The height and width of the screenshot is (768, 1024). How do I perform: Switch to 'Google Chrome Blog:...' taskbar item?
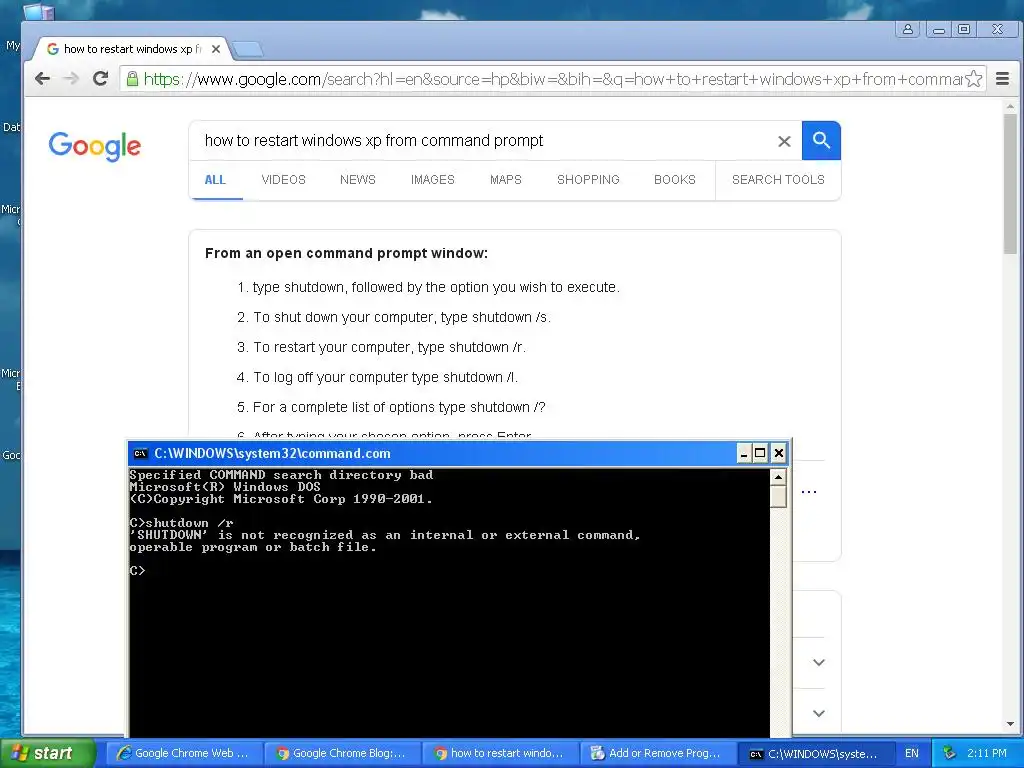point(341,753)
